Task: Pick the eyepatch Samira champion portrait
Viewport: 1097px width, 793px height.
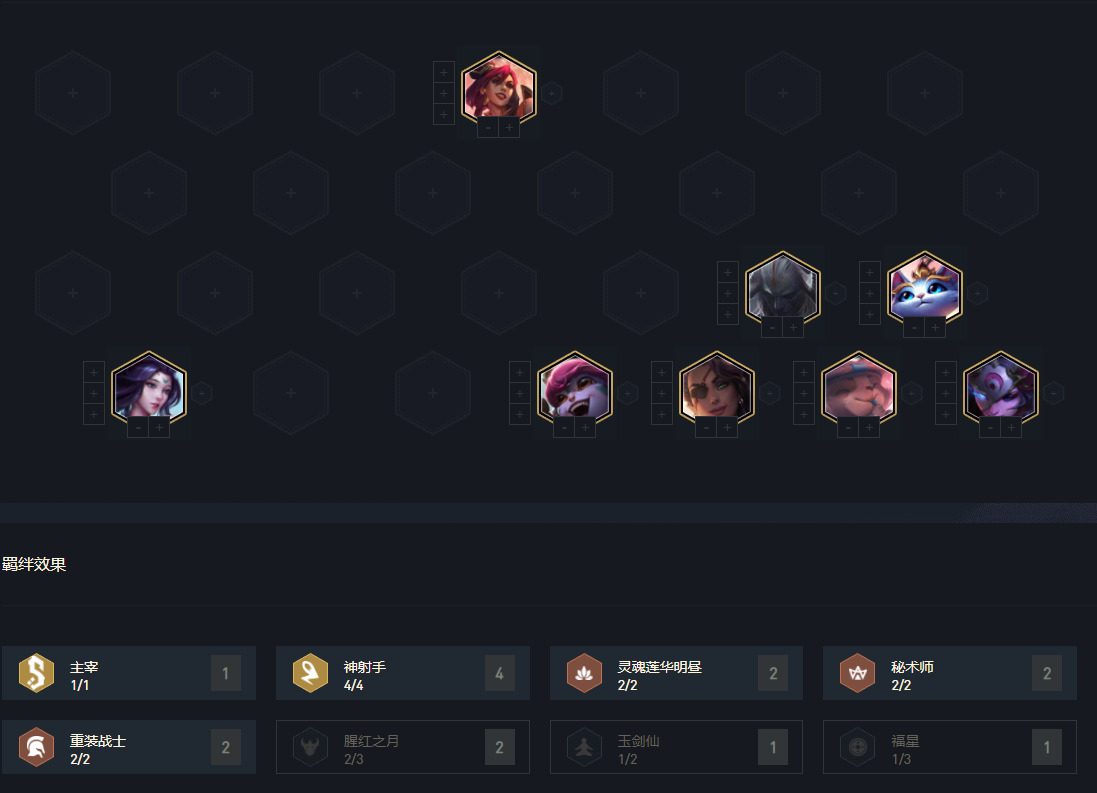Action: [x=717, y=388]
